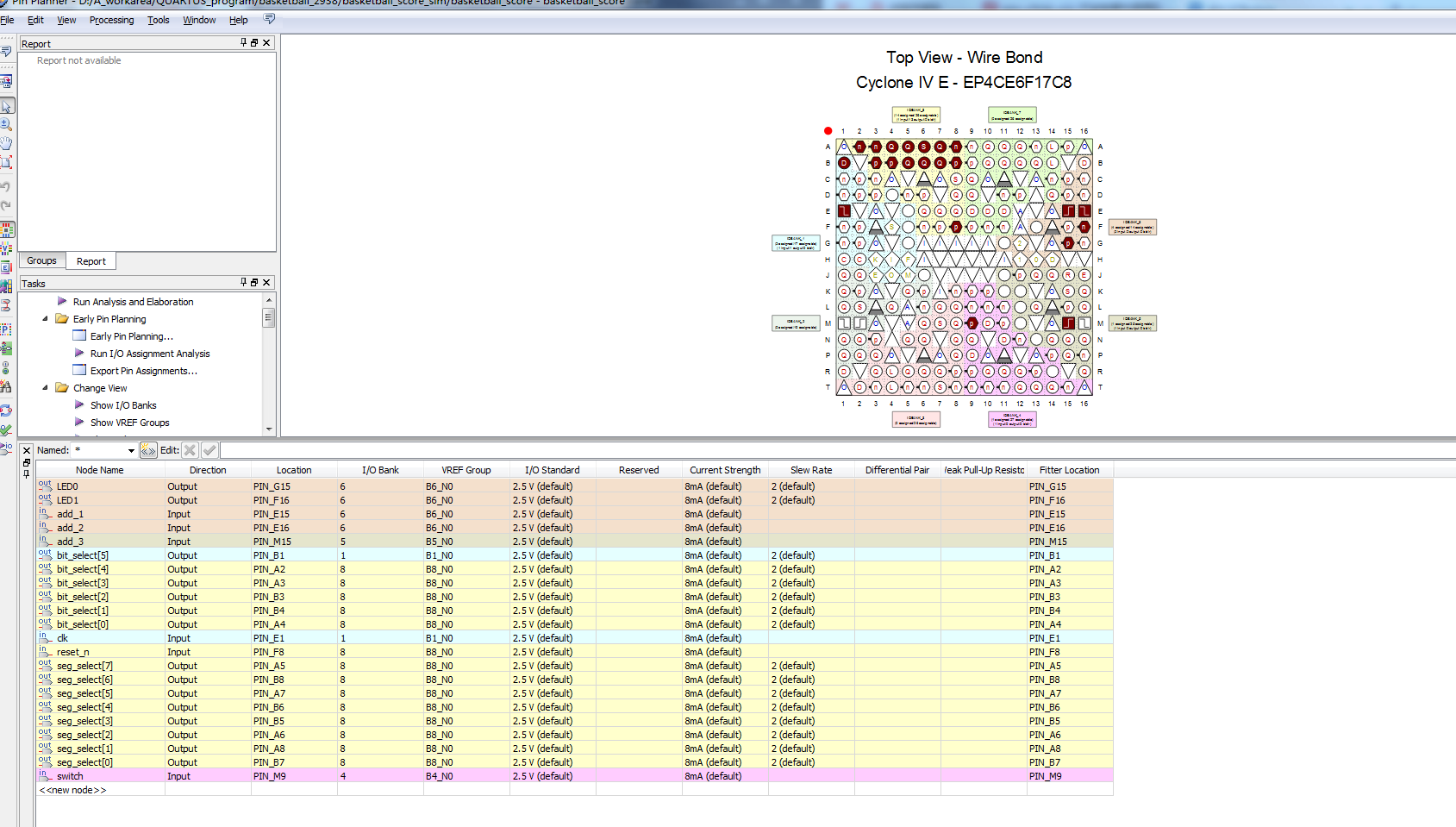Toggle the Show Edges 'E' toolbar icon
This screenshot has width=1456, height=827.
coord(6,267)
